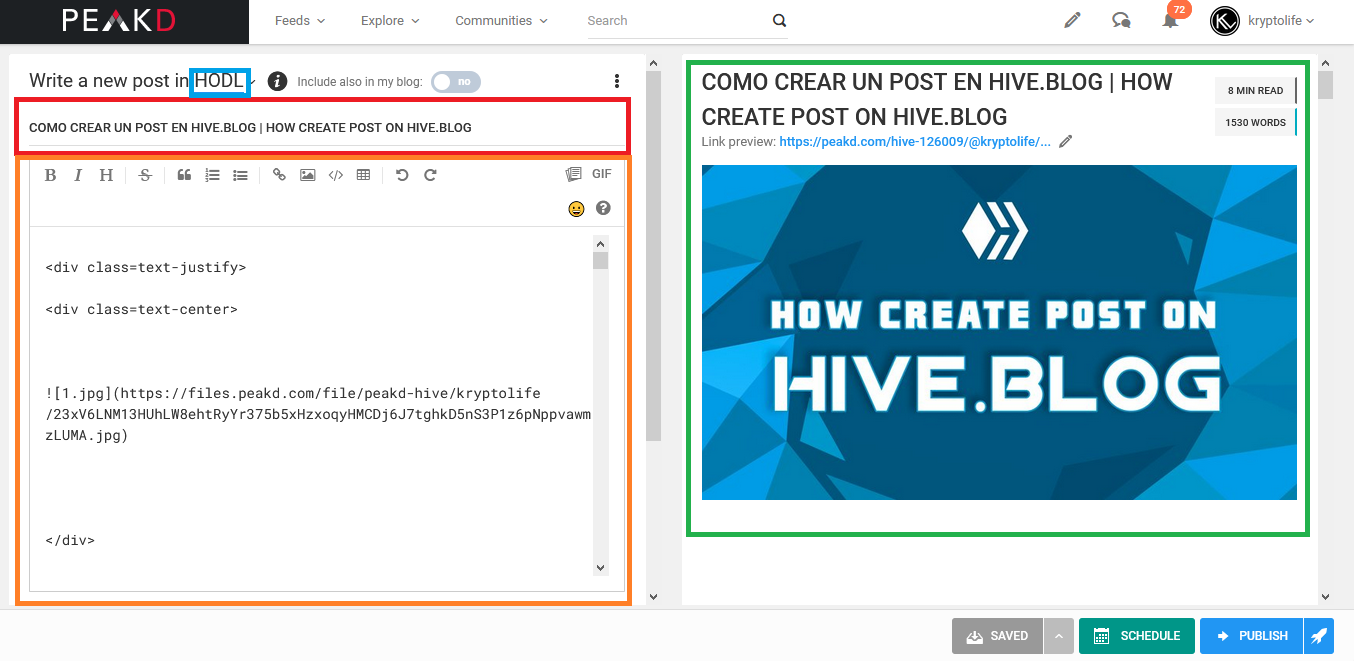
Task: Undo the last edit
Action: point(402,175)
